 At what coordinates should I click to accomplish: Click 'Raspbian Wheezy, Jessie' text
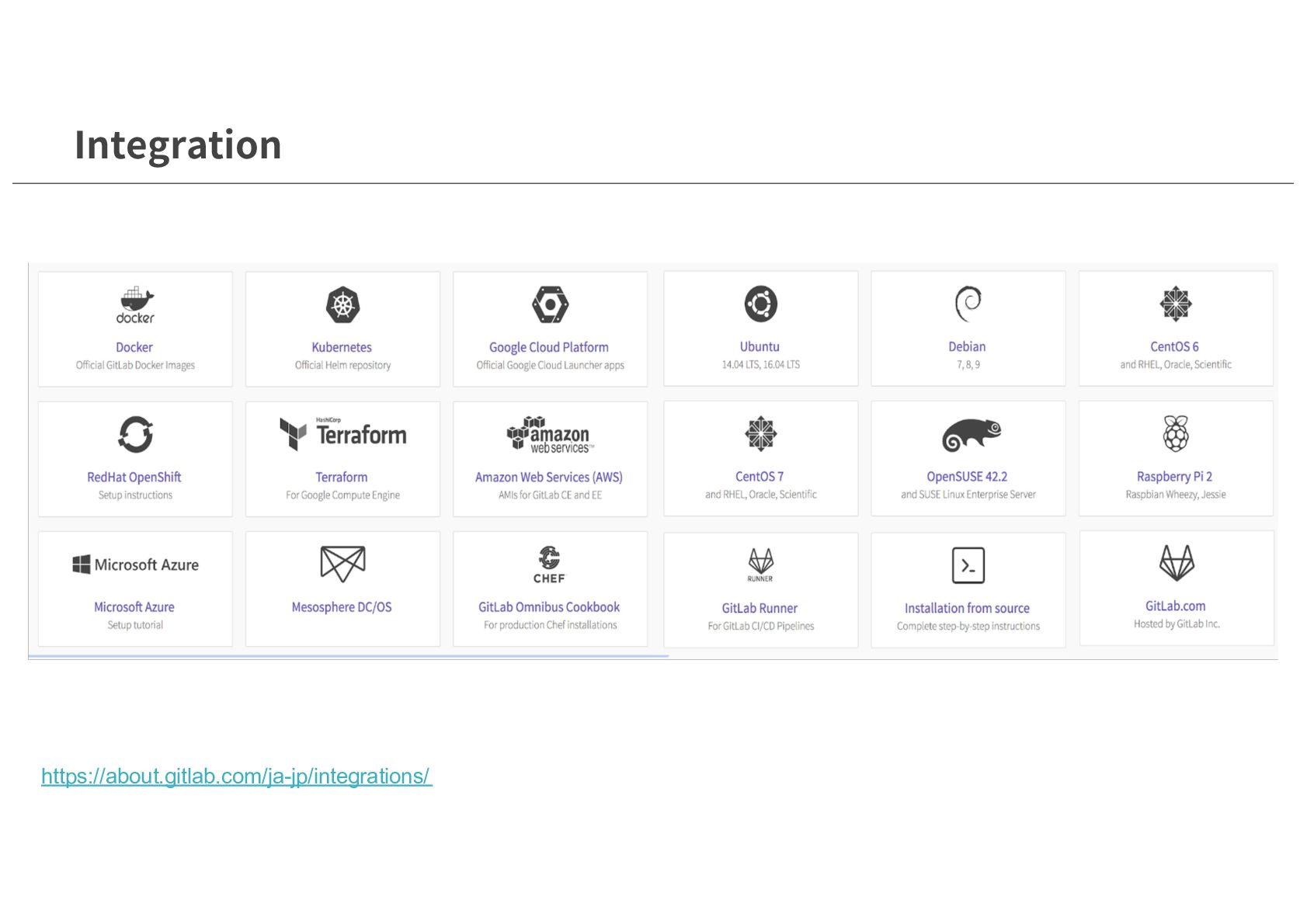1176,494
